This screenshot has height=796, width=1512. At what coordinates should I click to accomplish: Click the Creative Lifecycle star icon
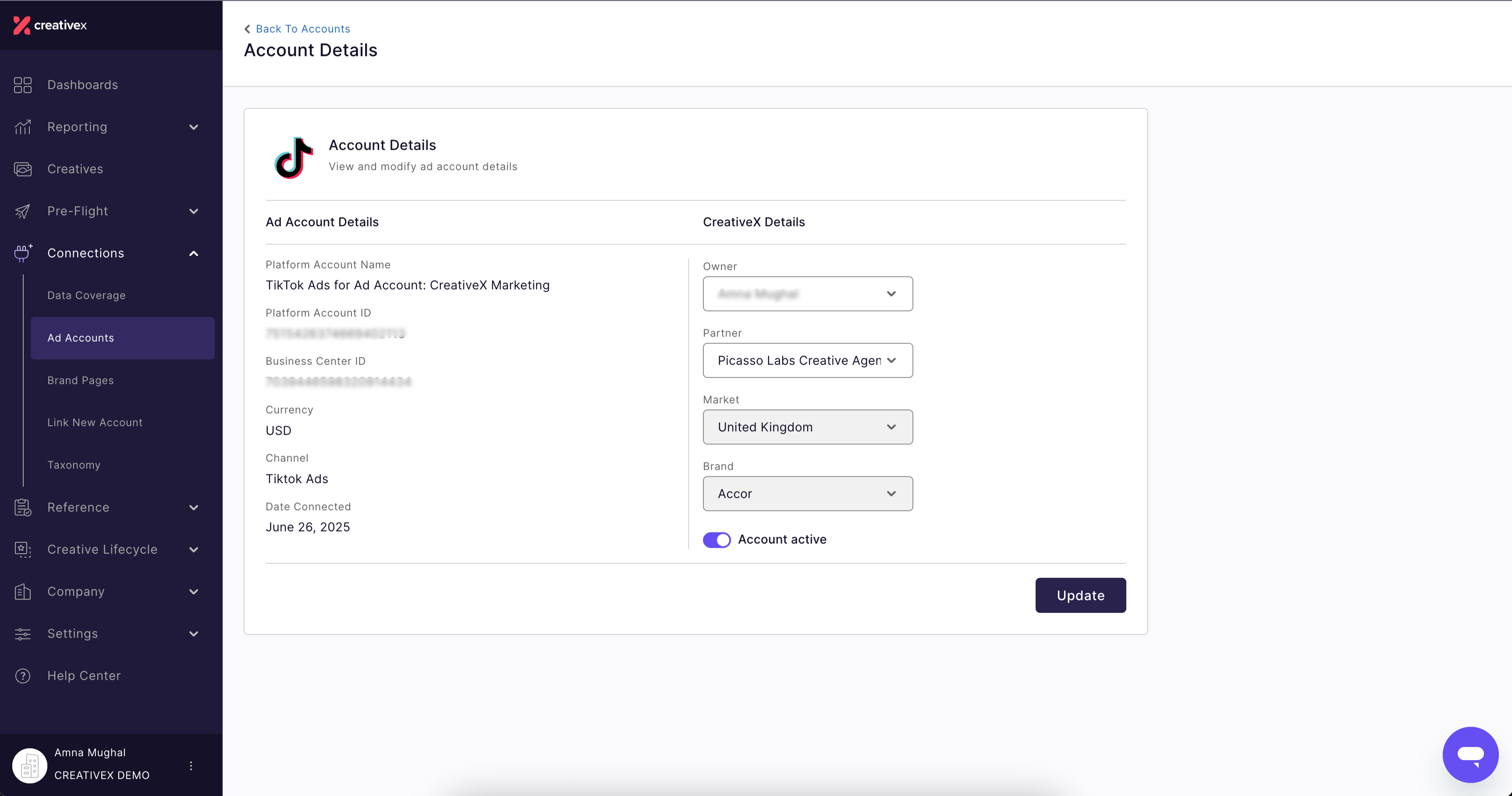(23, 550)
